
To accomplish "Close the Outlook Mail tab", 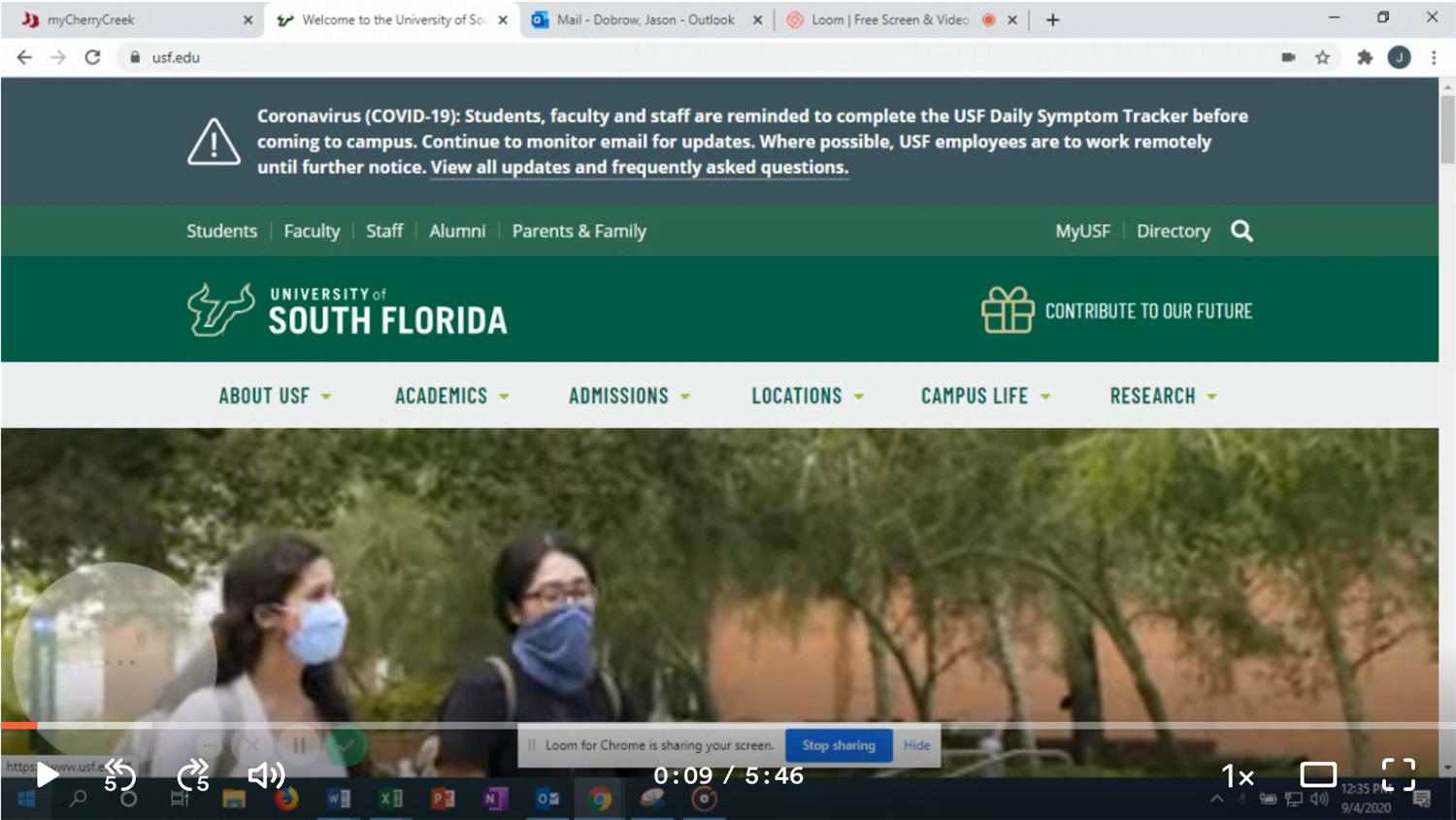I will [757, 19].
